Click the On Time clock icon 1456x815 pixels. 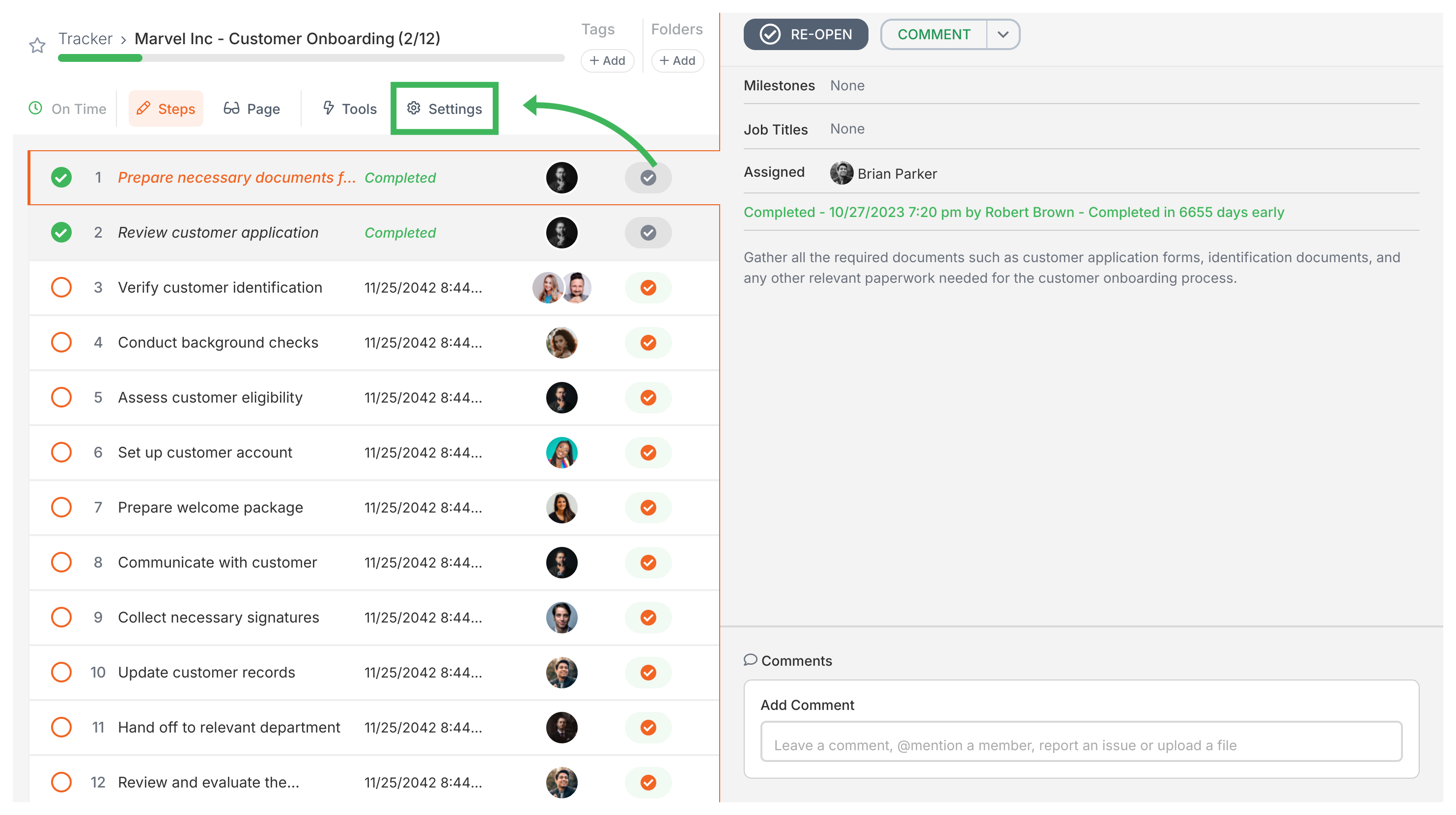point(34,109)
